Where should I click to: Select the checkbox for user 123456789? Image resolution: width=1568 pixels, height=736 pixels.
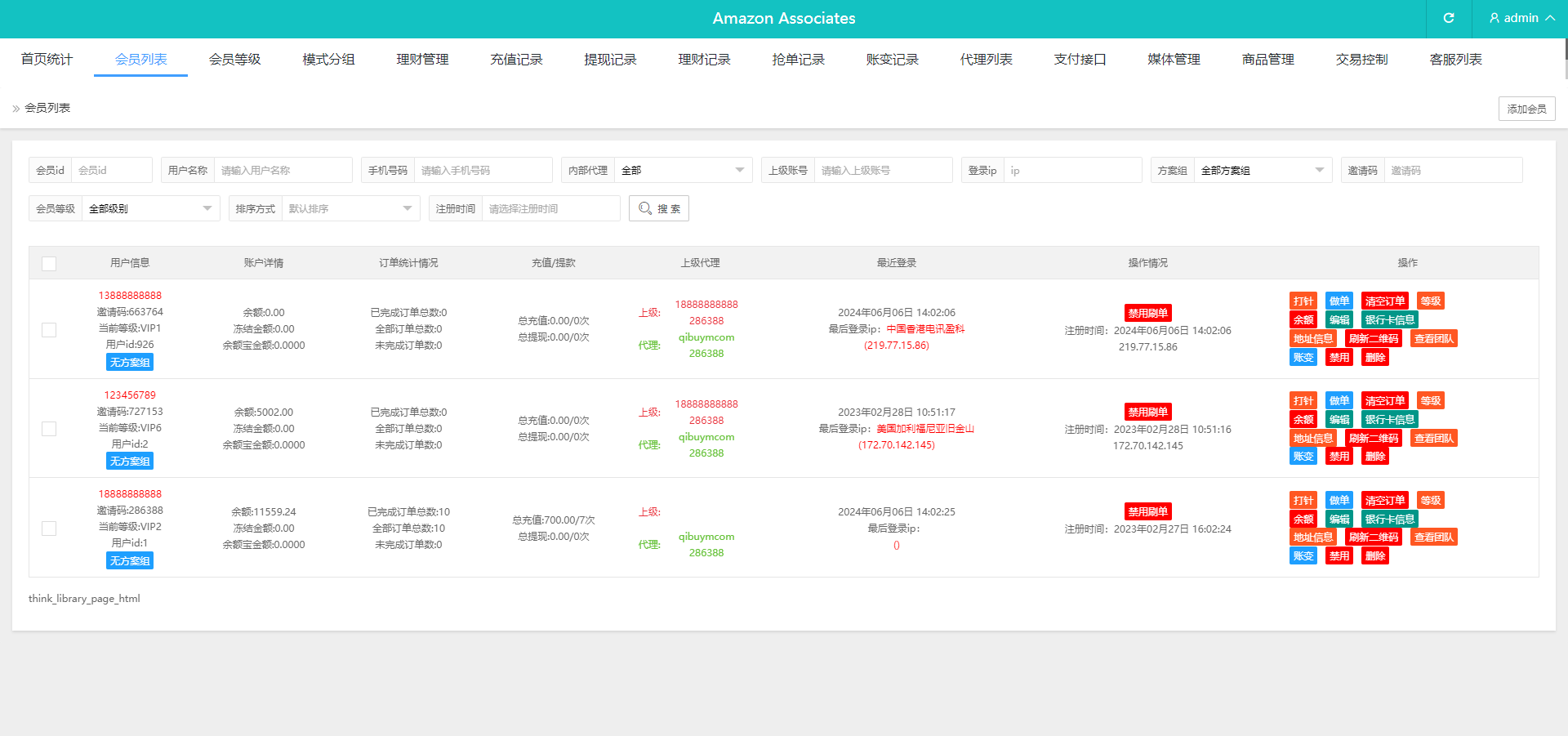[x=49, y=429]
